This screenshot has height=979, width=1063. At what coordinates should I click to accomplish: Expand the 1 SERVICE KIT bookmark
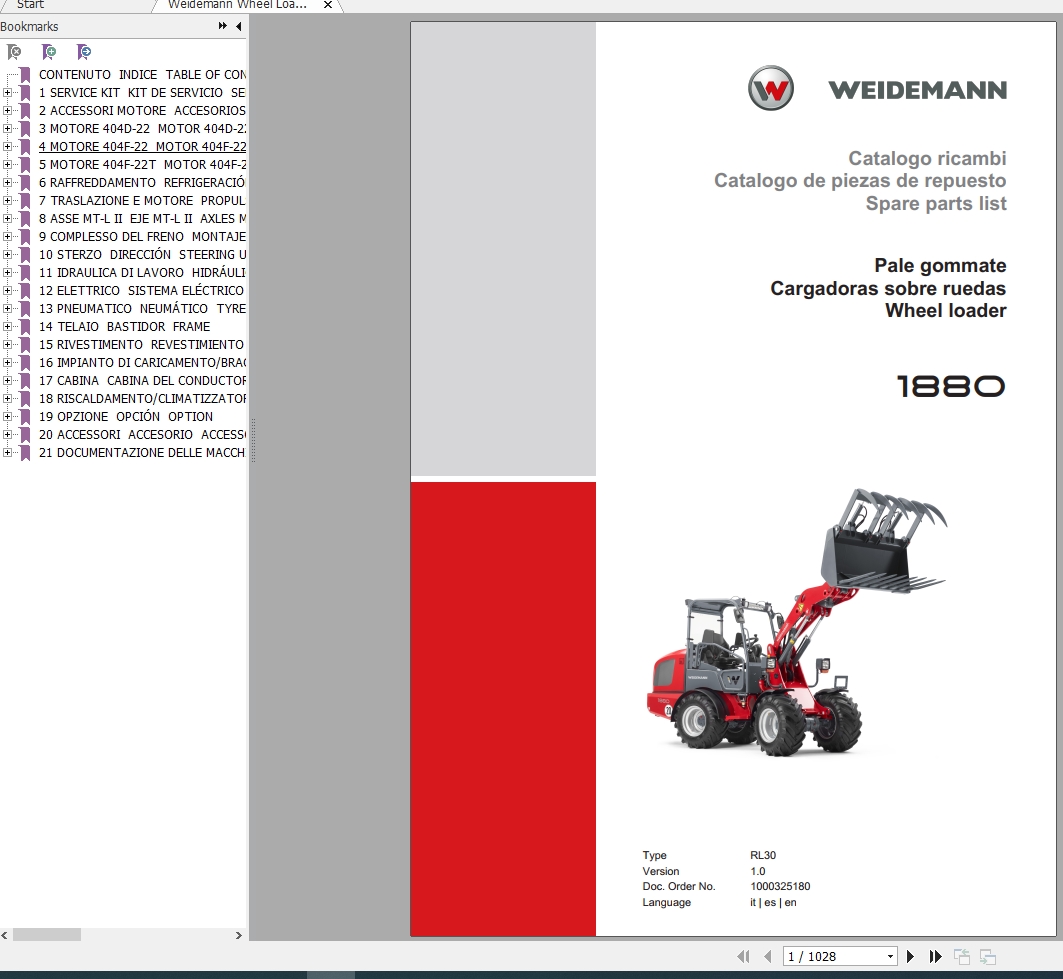click(x=7, y=93)
